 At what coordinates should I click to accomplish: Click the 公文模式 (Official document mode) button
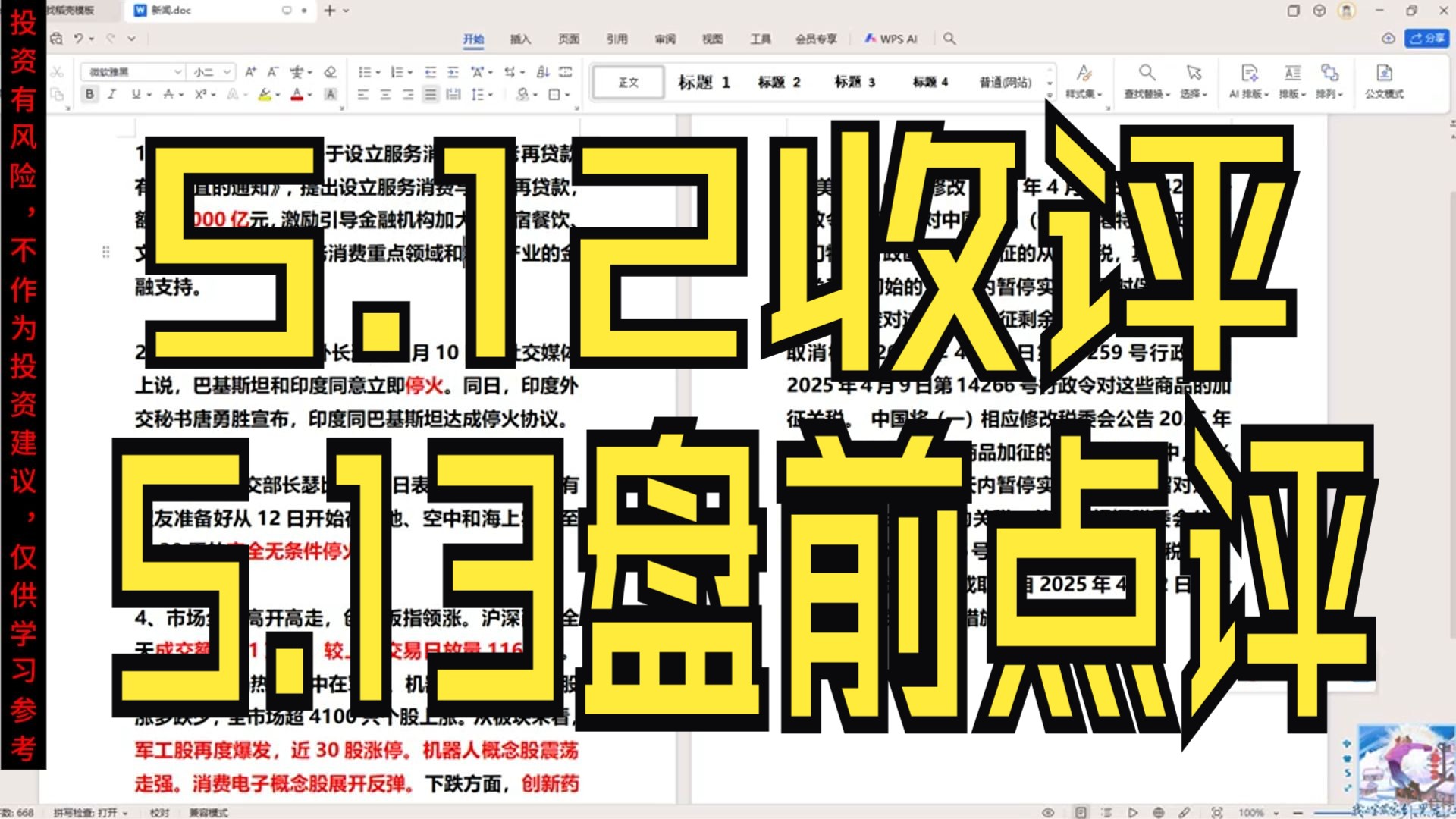point(1384,81)
